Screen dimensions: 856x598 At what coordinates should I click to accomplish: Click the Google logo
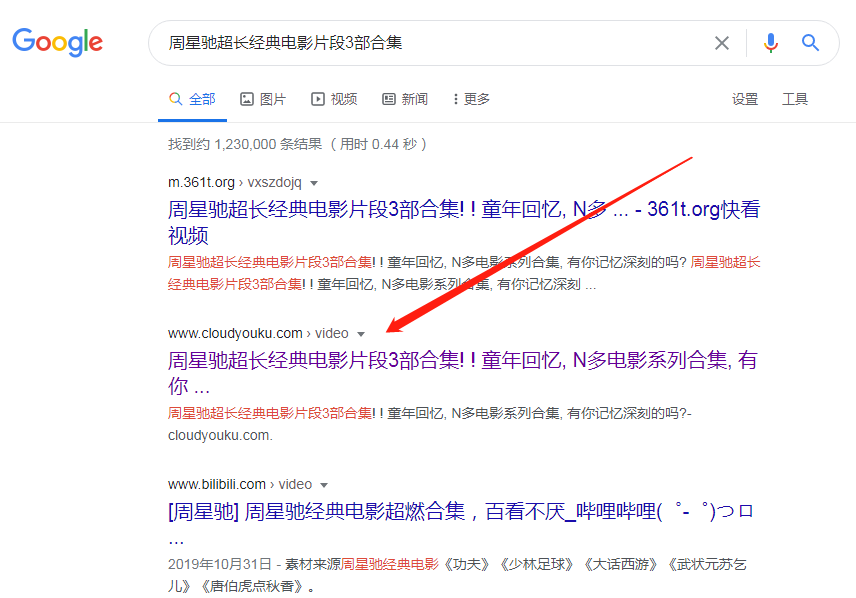(57, 42)
